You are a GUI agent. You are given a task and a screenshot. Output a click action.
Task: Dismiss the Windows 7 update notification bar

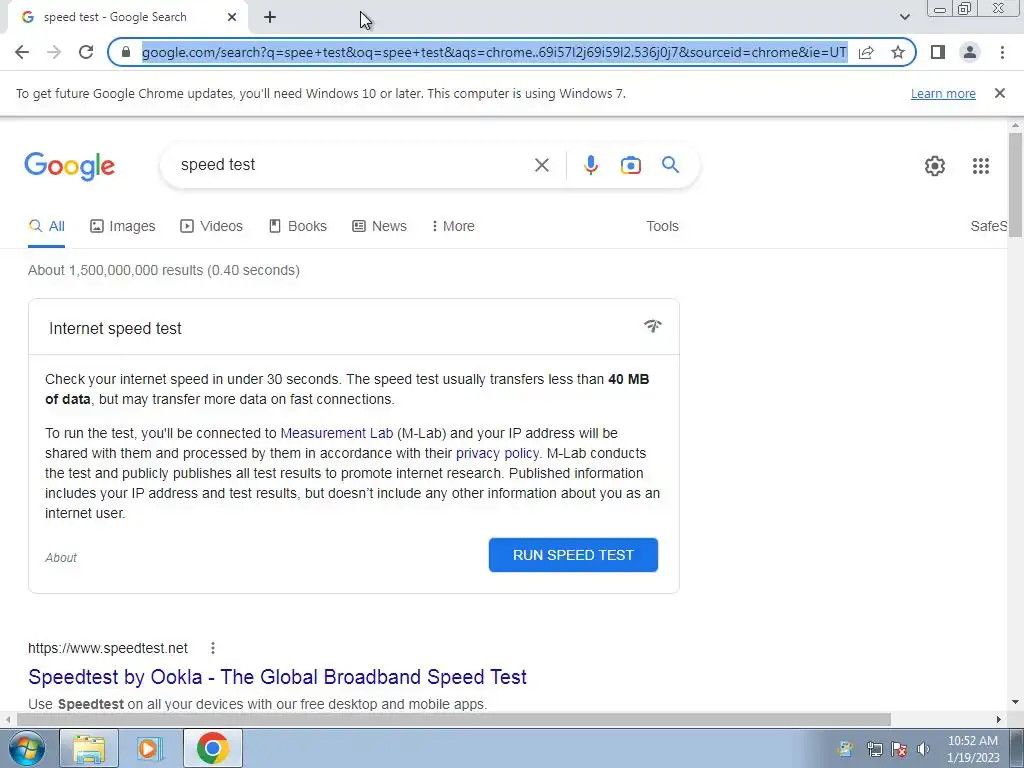999,93
